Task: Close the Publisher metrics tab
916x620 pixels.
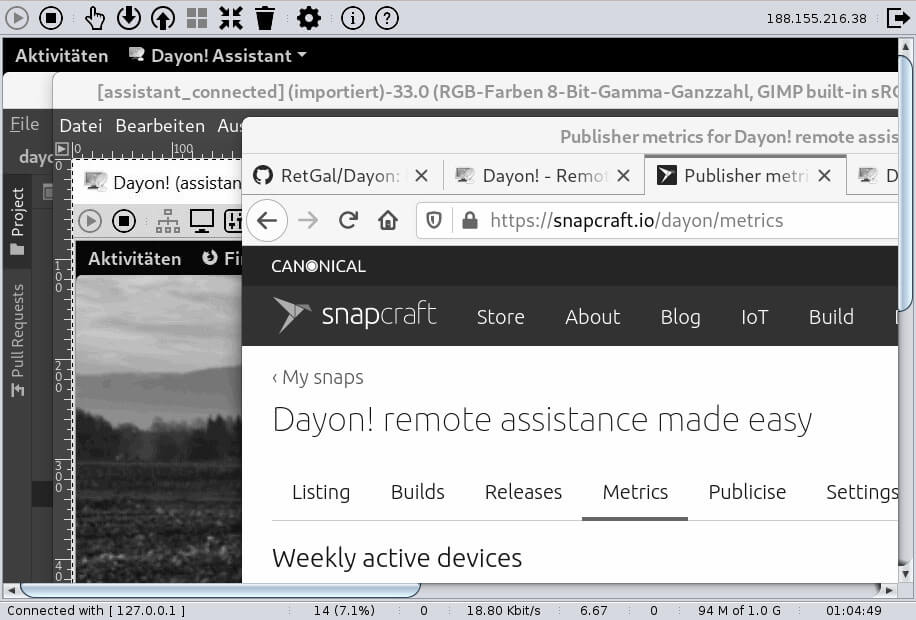Action: click(824, 175)
